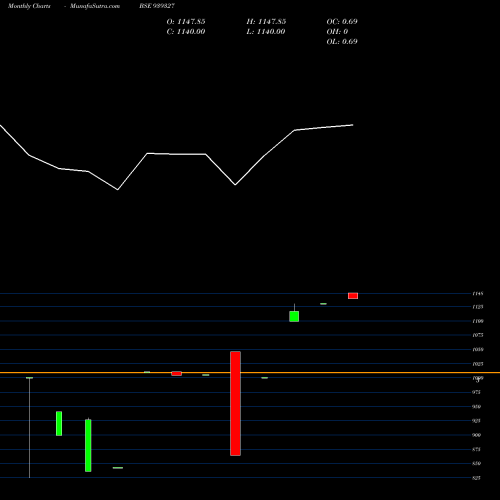Click the 925 price axis label
The height and width of the screenshot is (500, 500).
coord(476,421)
